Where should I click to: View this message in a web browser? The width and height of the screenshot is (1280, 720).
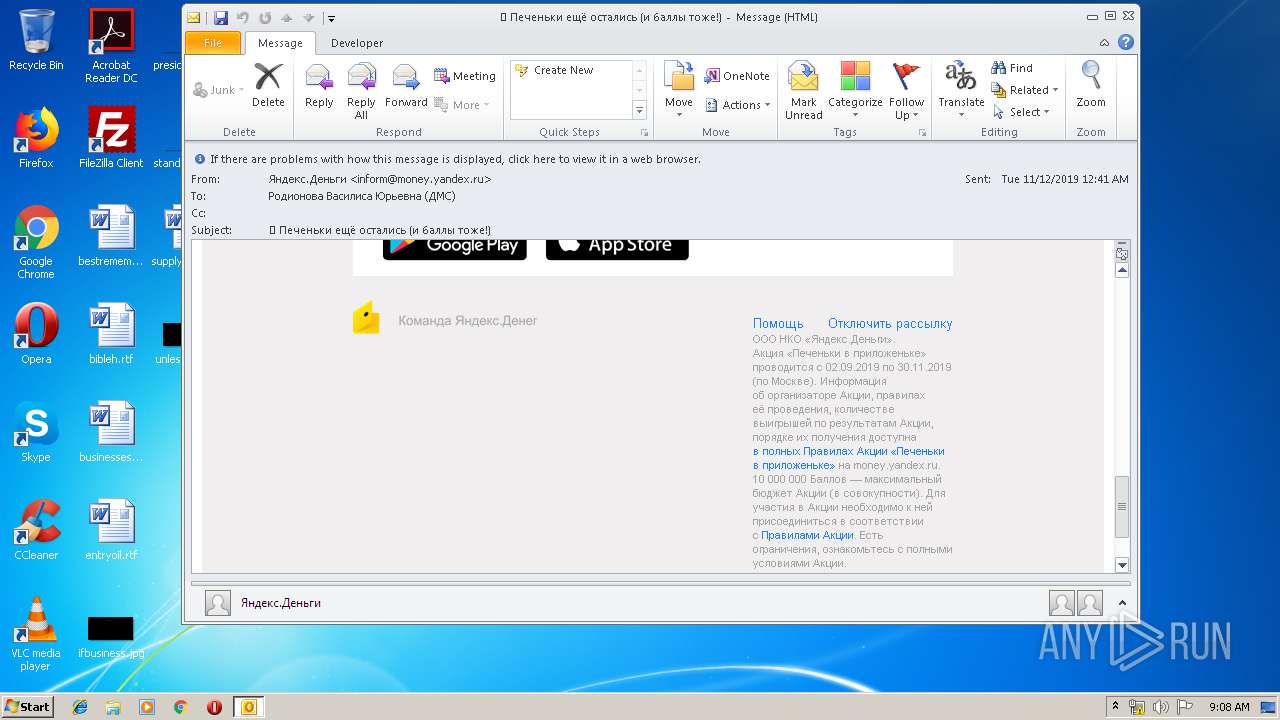[x=455, y=159]
